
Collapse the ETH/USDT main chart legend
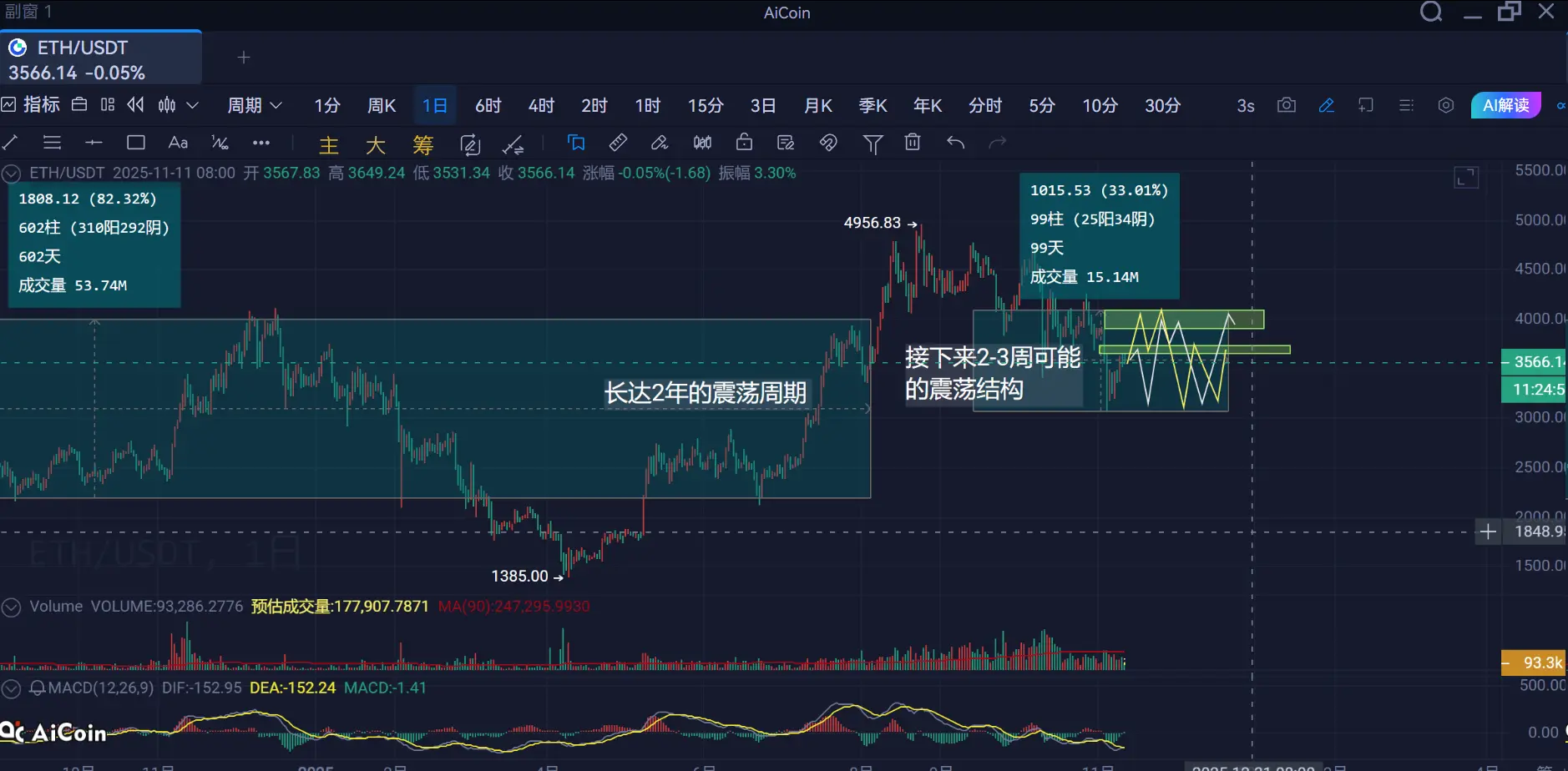click(12, 174)
